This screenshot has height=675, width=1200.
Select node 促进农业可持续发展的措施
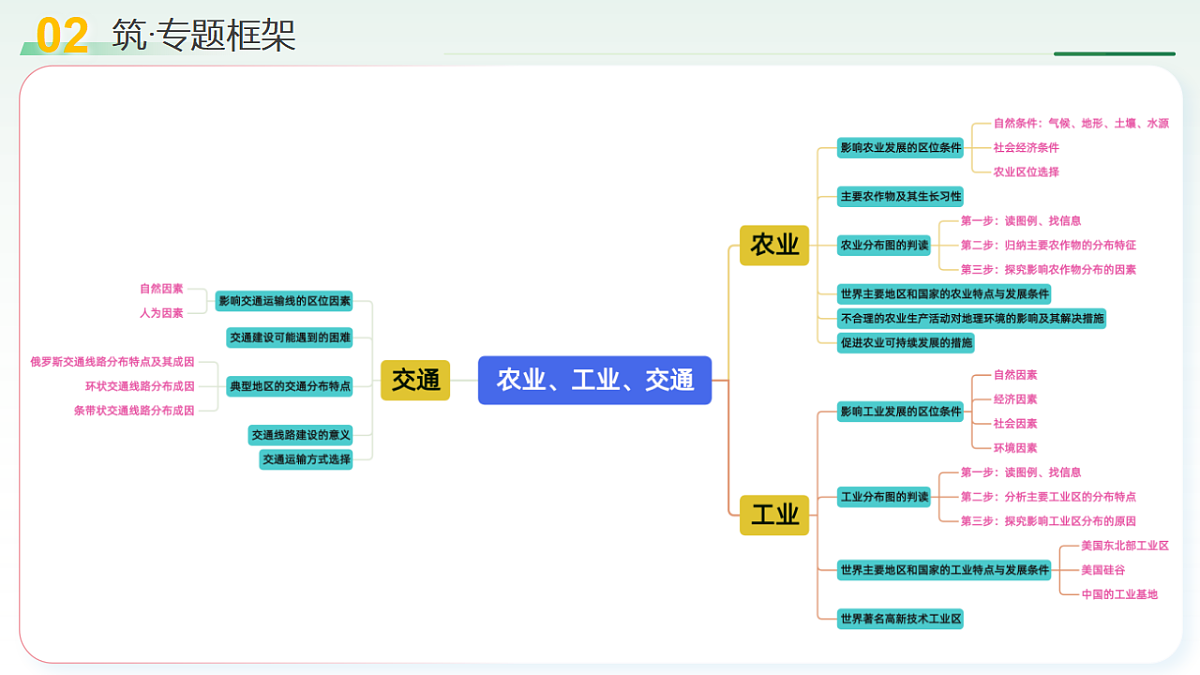click(906, 342)
